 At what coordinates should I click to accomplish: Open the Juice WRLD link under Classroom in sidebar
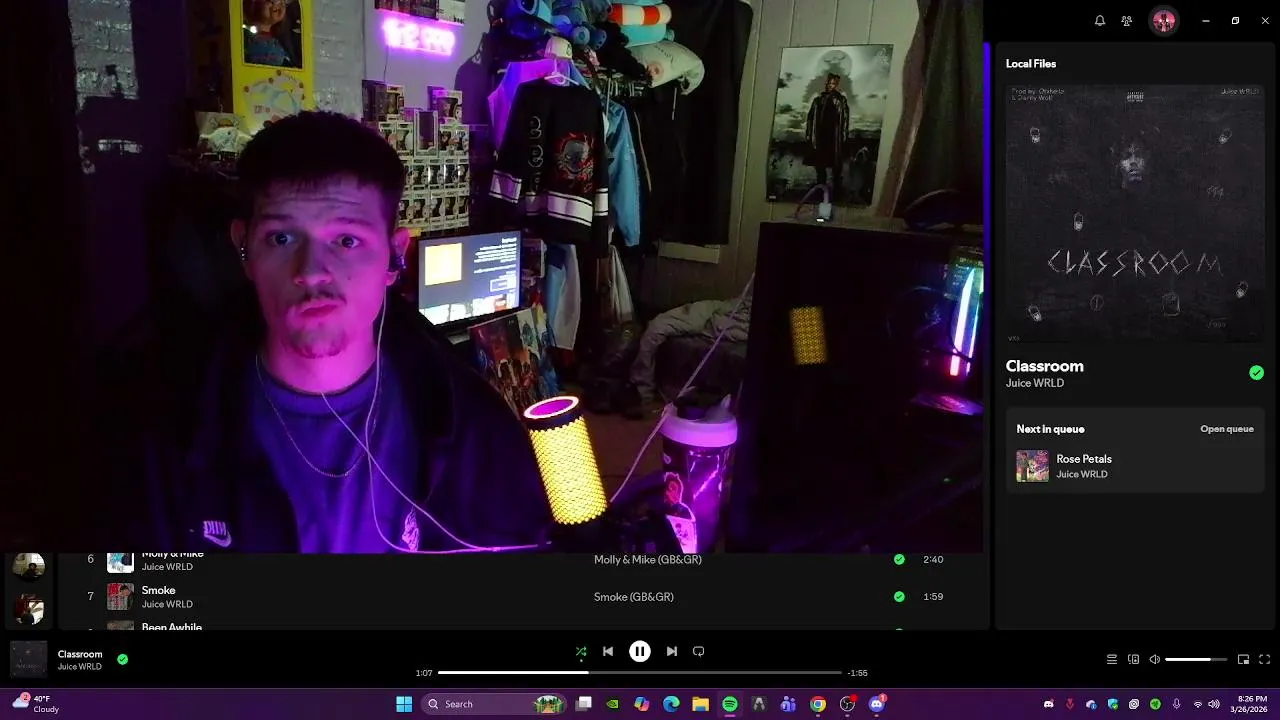1035,383
